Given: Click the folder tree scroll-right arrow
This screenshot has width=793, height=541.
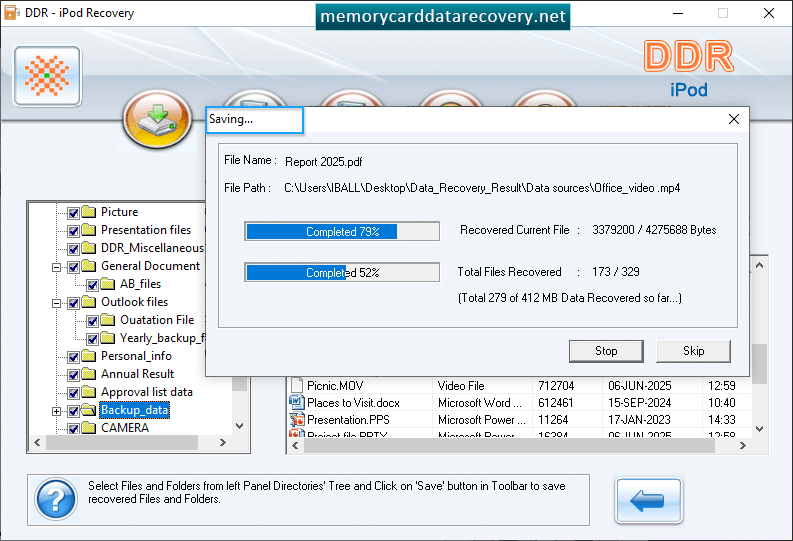Looking at the screenshot, I should click(x=223, y=442).
